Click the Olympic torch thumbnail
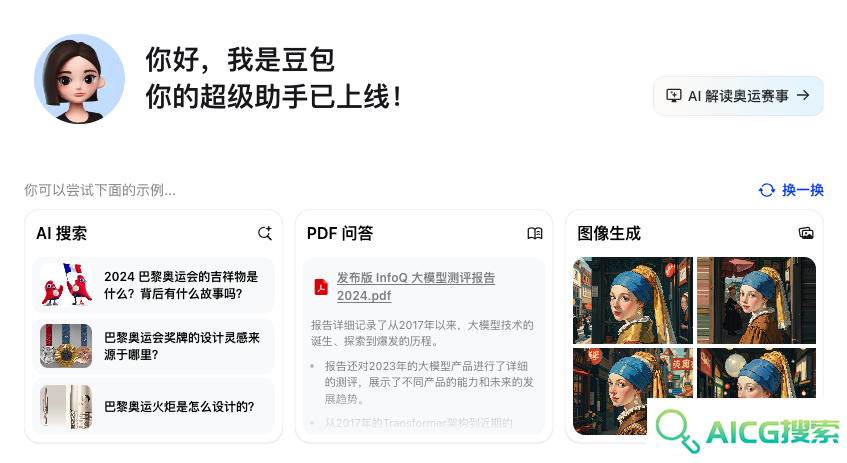This screenshot has width=847, height=463. [x=66, y=407]
